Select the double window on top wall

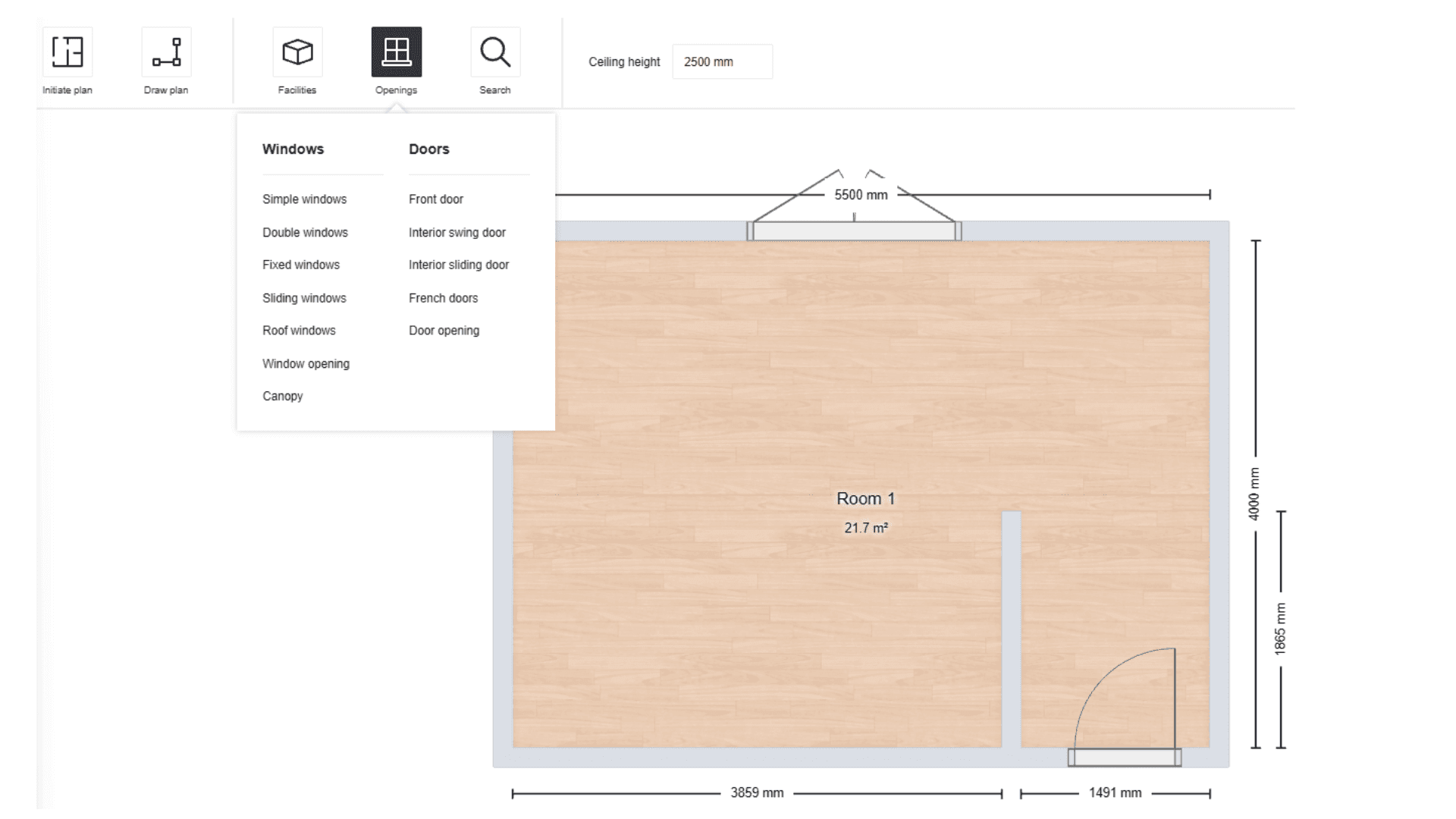coord(854,231)
